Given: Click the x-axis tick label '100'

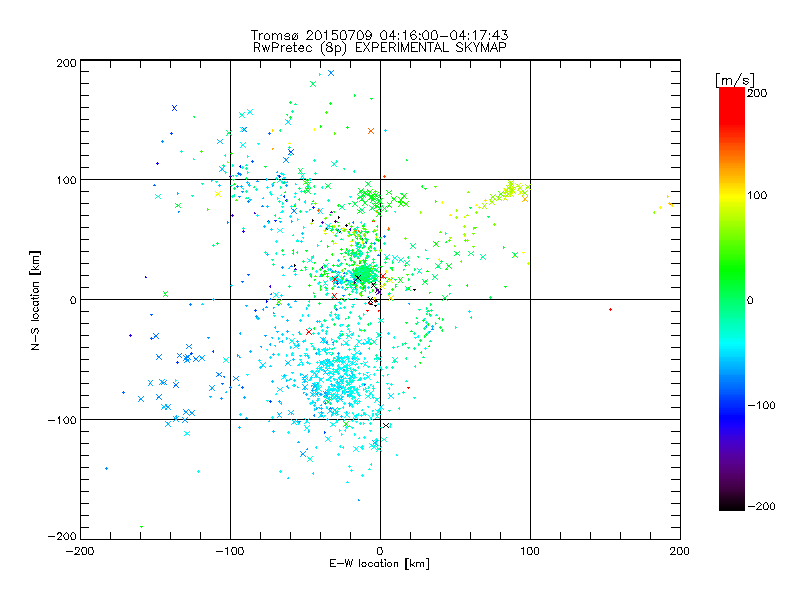Looking at the screenshot, I should (x=530, y=551).
